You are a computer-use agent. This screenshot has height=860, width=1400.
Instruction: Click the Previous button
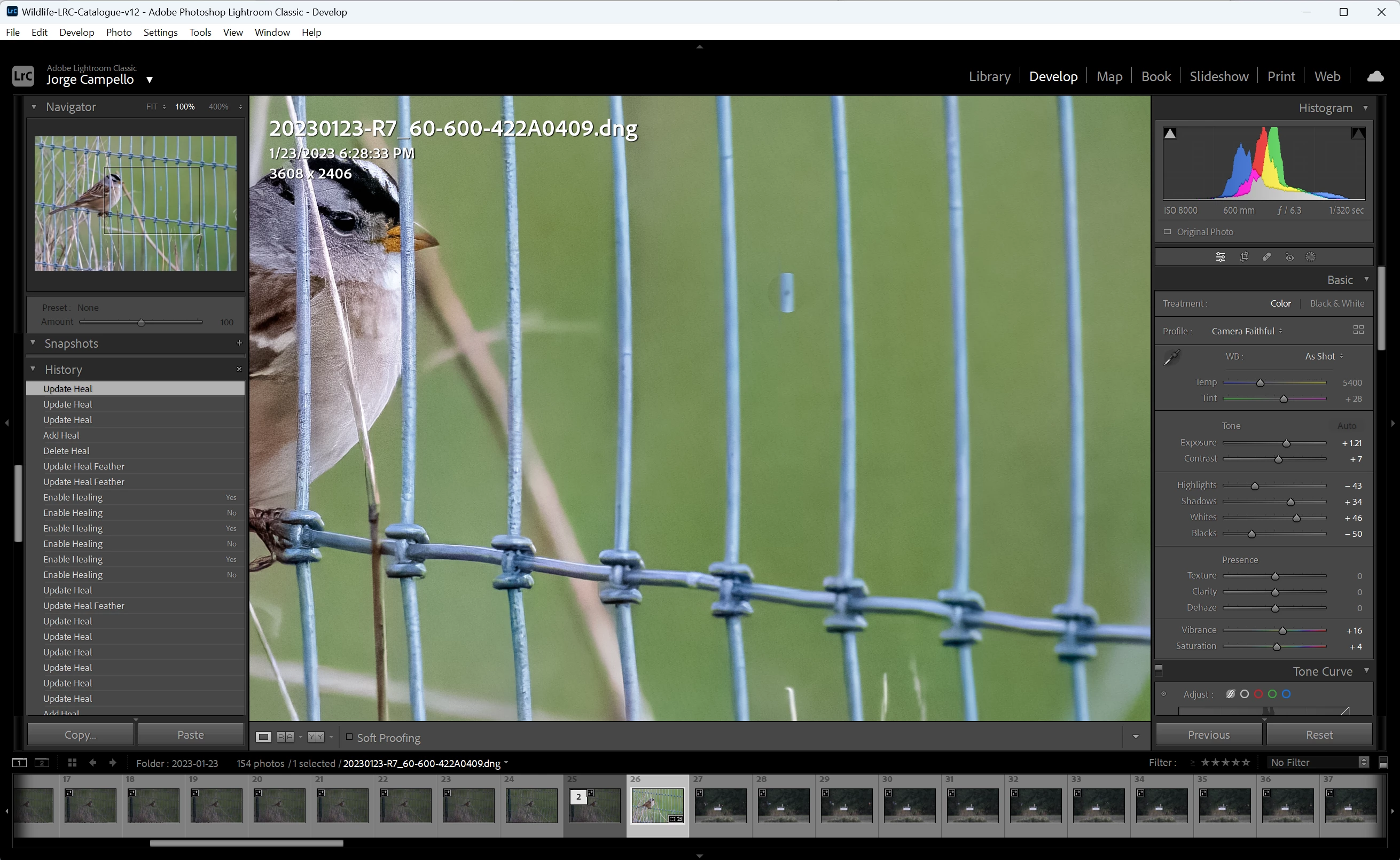[x=1208, y=735]
